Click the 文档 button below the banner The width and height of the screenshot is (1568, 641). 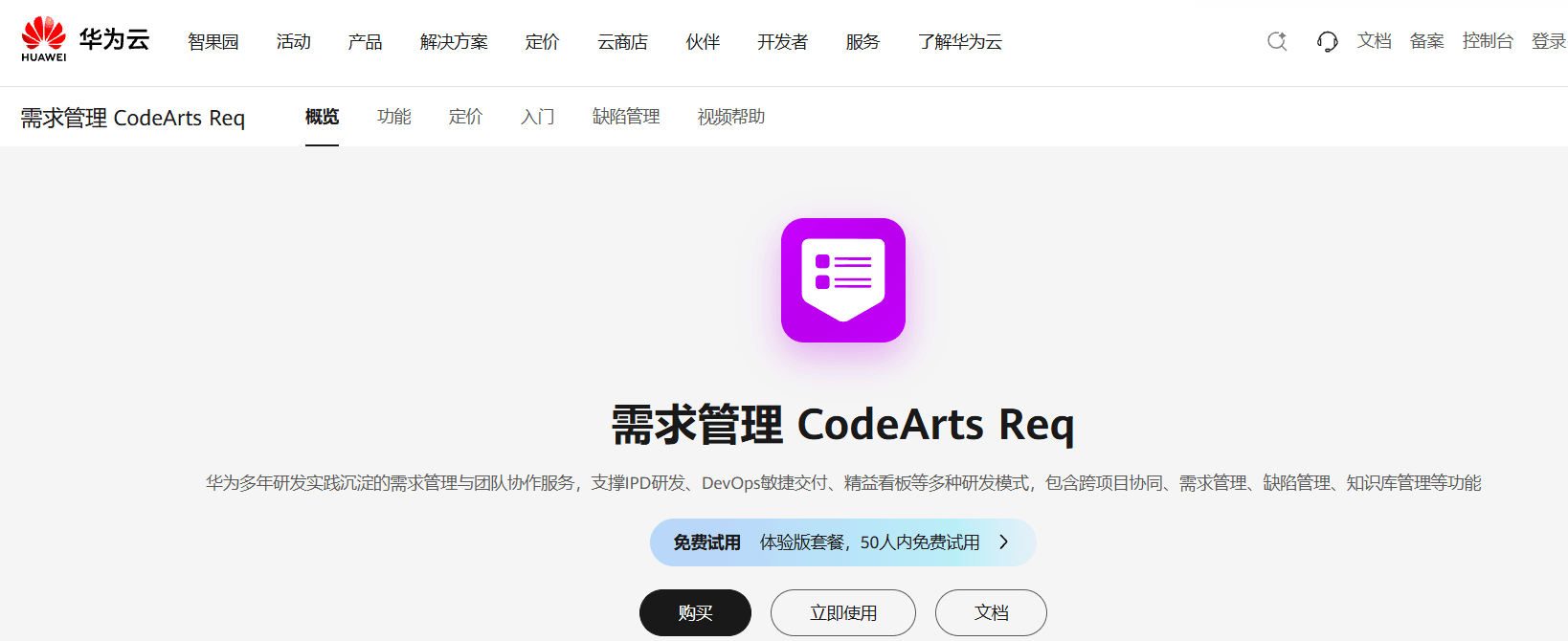tap(991, 612)
